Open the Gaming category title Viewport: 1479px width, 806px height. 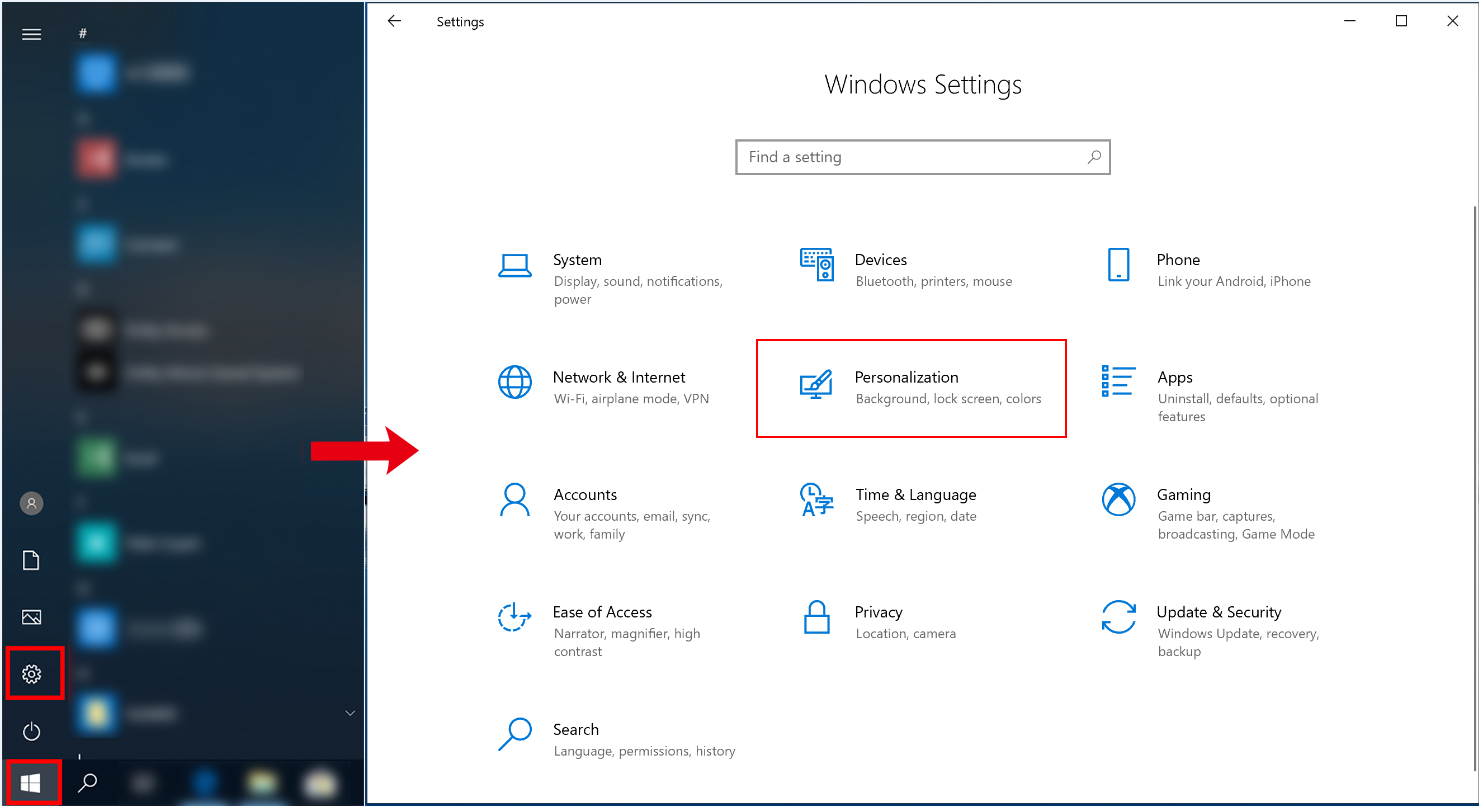pyautogui.click(x=1184, y=495)
